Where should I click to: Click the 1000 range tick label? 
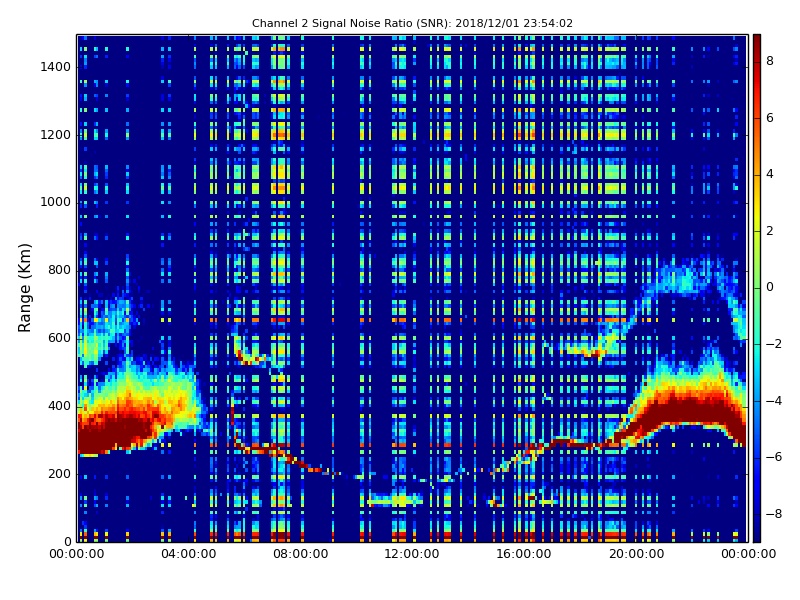pos(55,203)
